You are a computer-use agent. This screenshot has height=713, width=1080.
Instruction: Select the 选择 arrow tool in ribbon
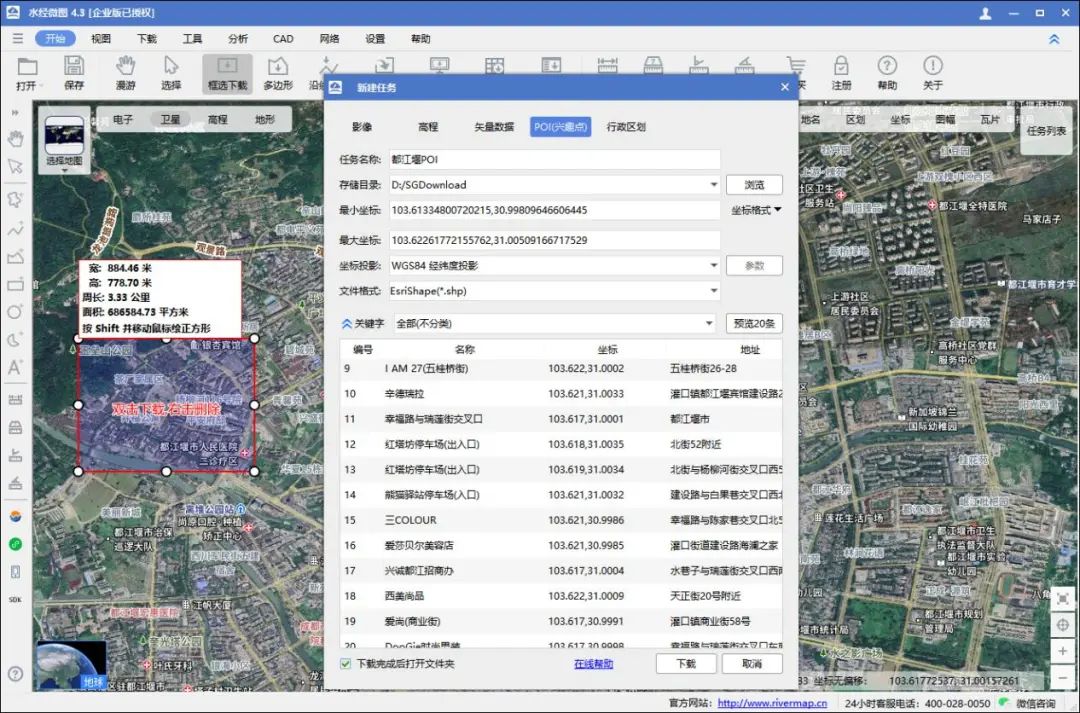coord(171,66)
